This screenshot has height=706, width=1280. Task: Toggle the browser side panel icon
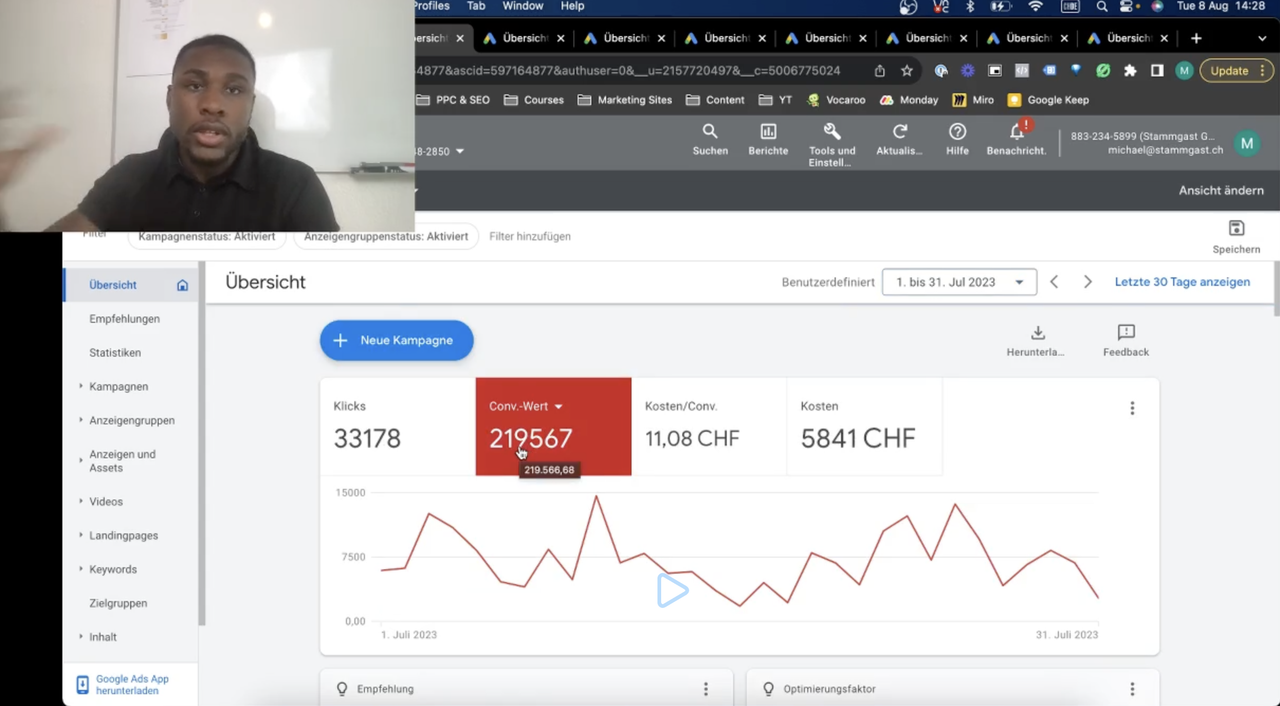pyautogui.click(x=1157, y=71)
